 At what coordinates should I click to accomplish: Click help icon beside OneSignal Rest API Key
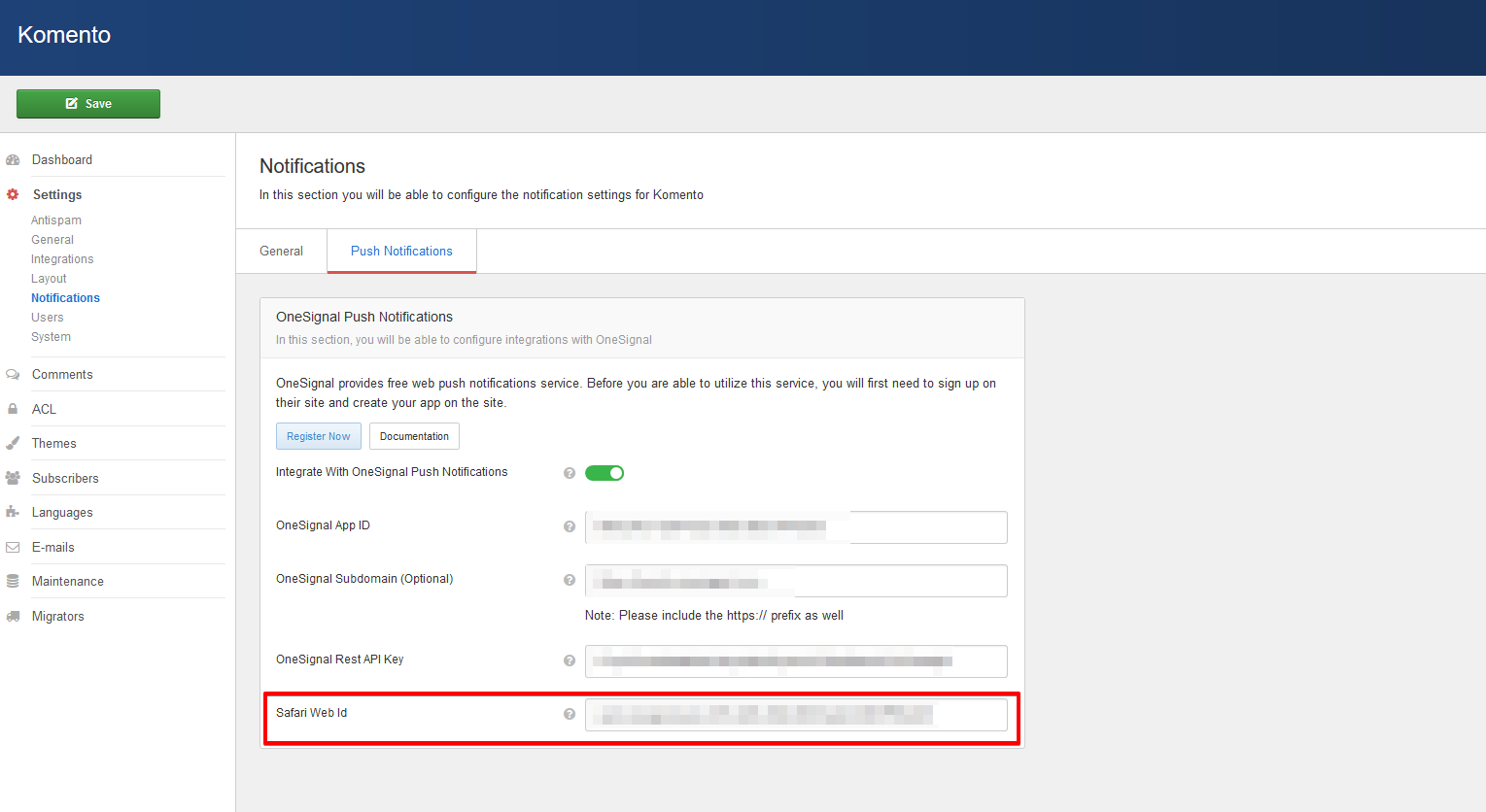570,660
